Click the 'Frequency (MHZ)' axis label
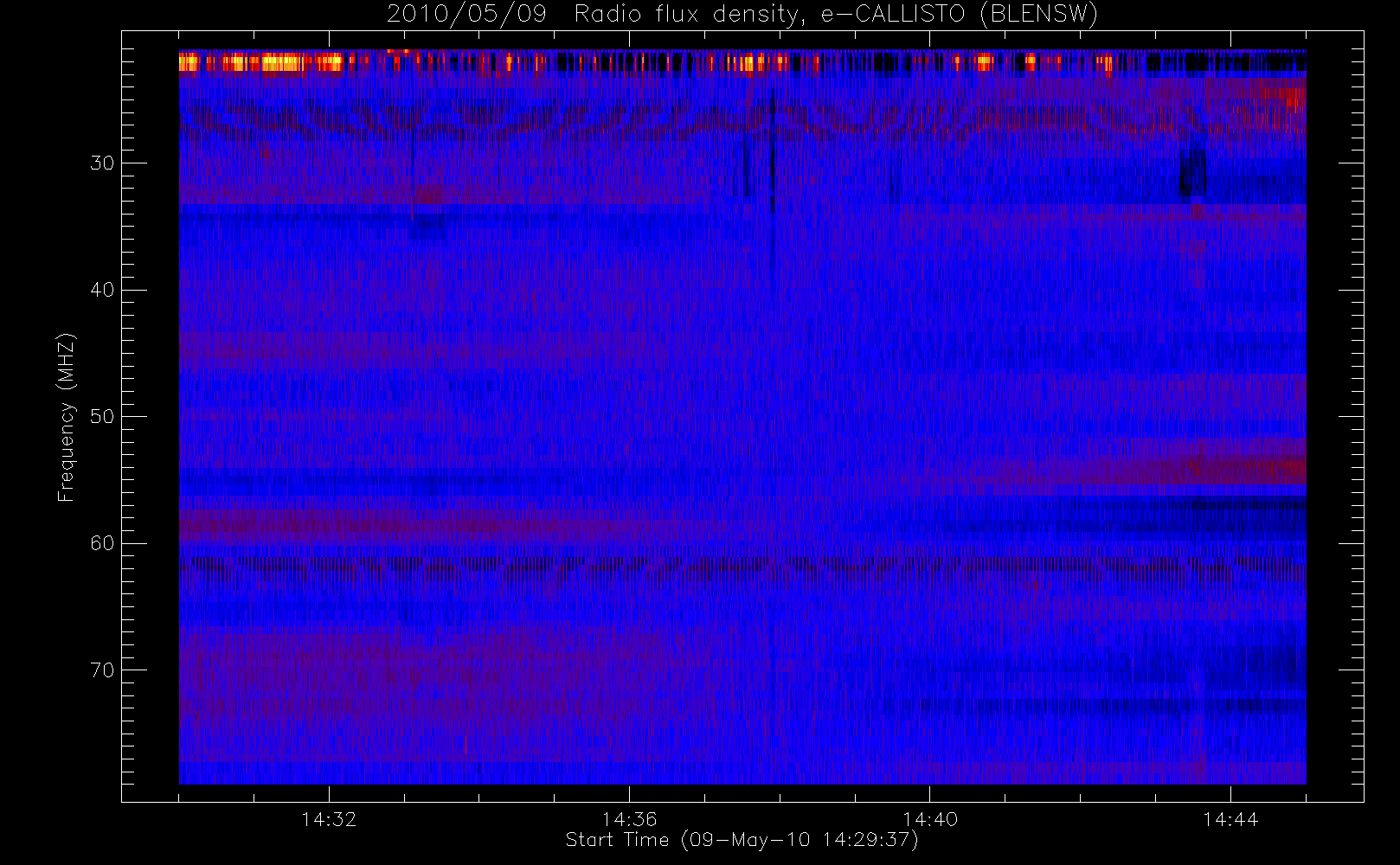The image size is (1400, 865). coord(67,417)
